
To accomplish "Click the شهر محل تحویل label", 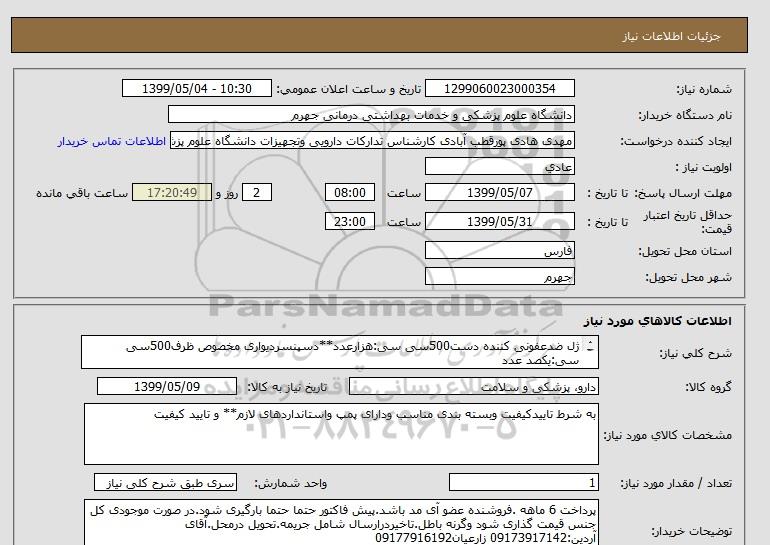I will (x=688, y=277).
